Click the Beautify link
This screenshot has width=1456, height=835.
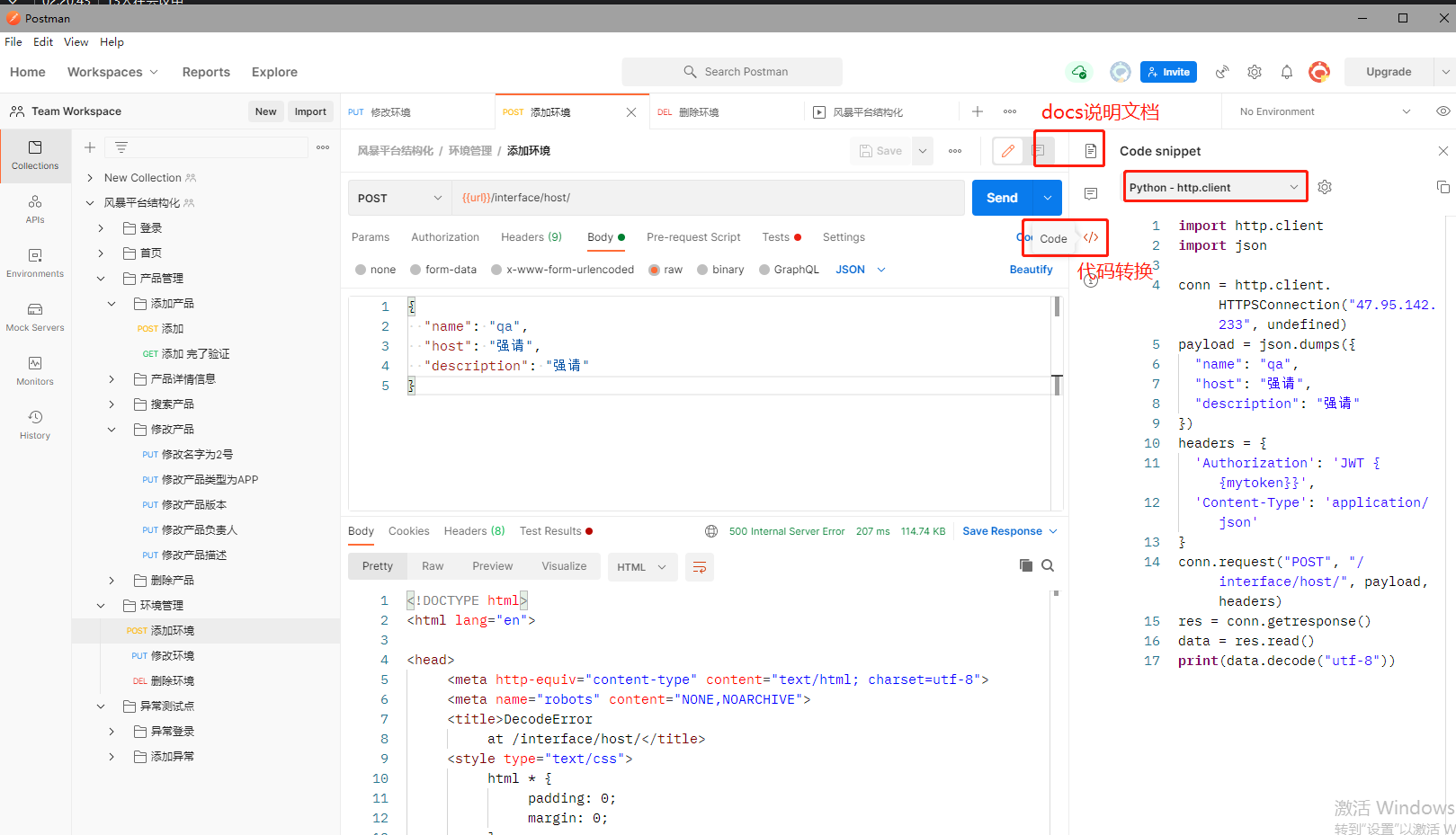tap(1031, 270)
